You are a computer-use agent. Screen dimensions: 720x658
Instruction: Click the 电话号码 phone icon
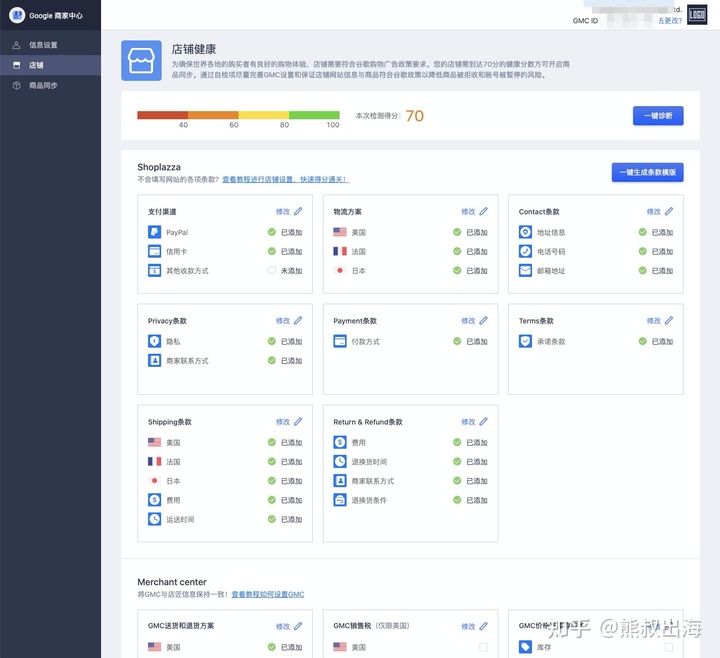point(525,251)
